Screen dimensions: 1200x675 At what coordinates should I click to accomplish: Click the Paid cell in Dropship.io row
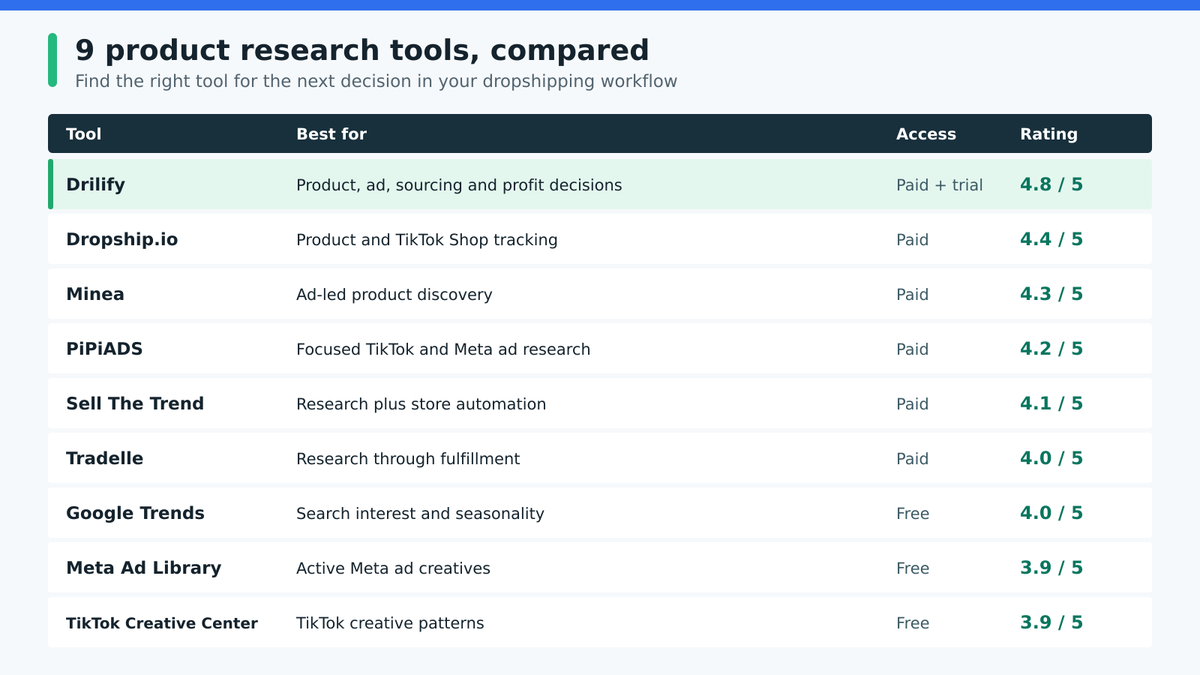pos(912,240)
